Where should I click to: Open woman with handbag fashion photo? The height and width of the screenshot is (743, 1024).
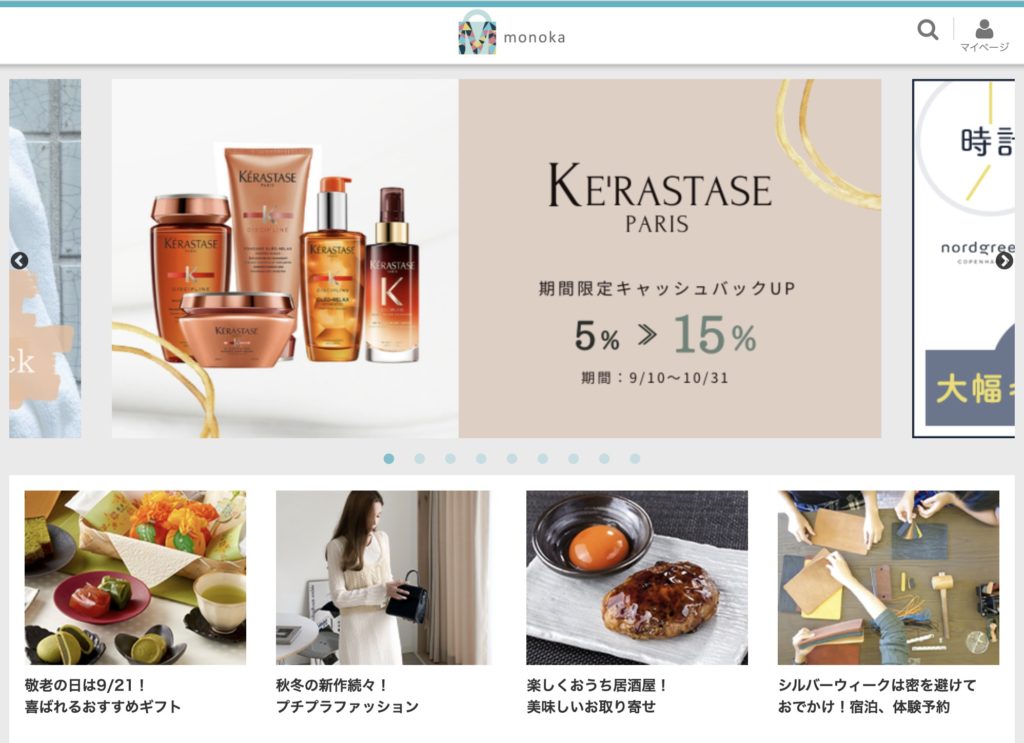(383, 578)
